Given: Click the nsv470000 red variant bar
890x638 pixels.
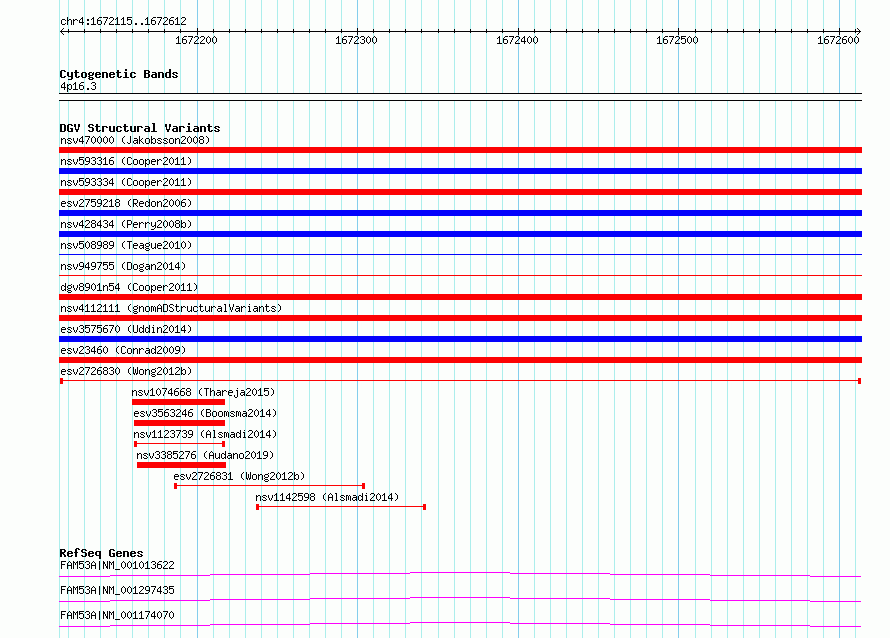Looking at the screenshot, I should pyautogui.click(x=460, y=150).
